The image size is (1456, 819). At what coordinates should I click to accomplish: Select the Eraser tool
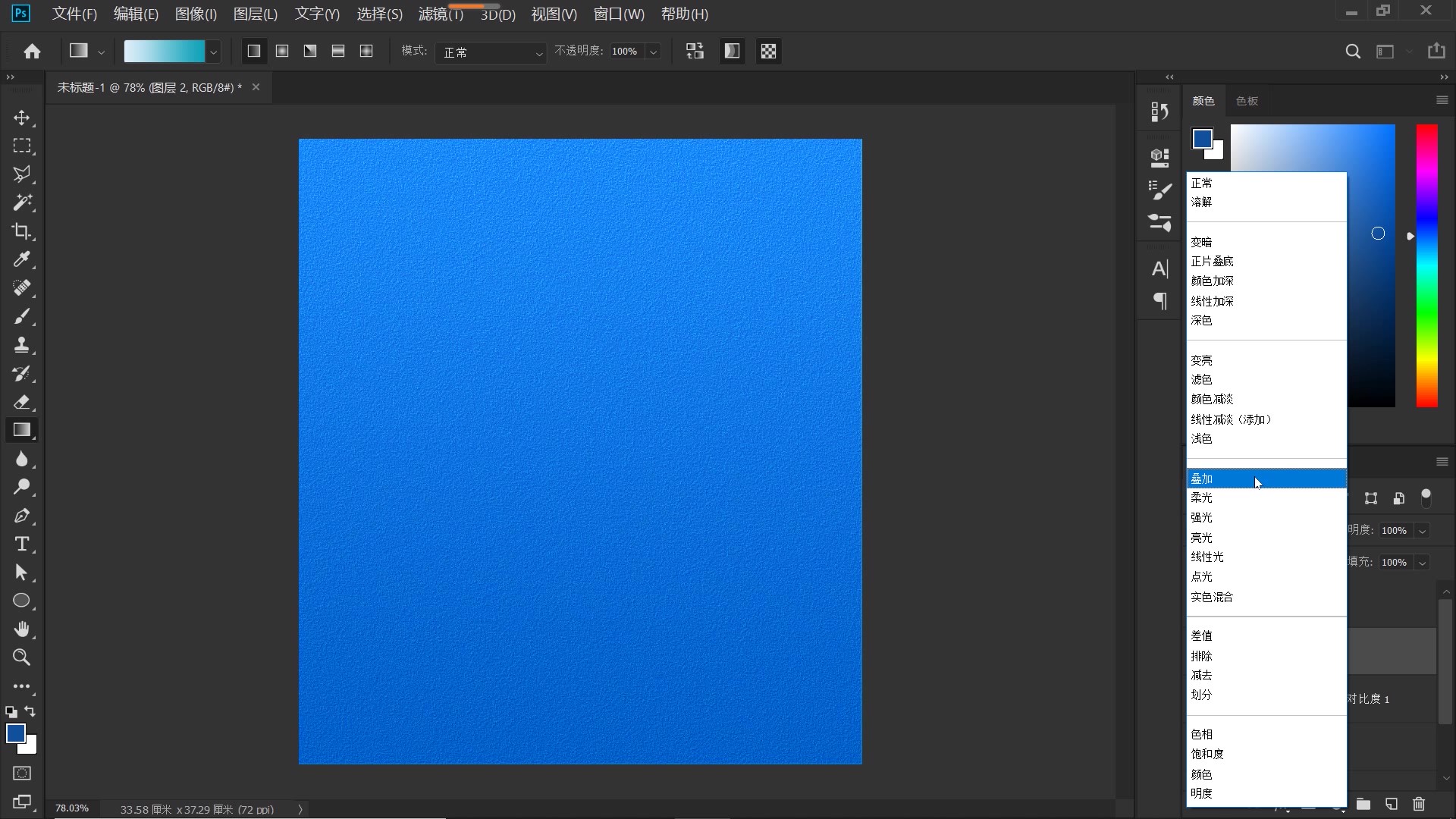(21, 402)
